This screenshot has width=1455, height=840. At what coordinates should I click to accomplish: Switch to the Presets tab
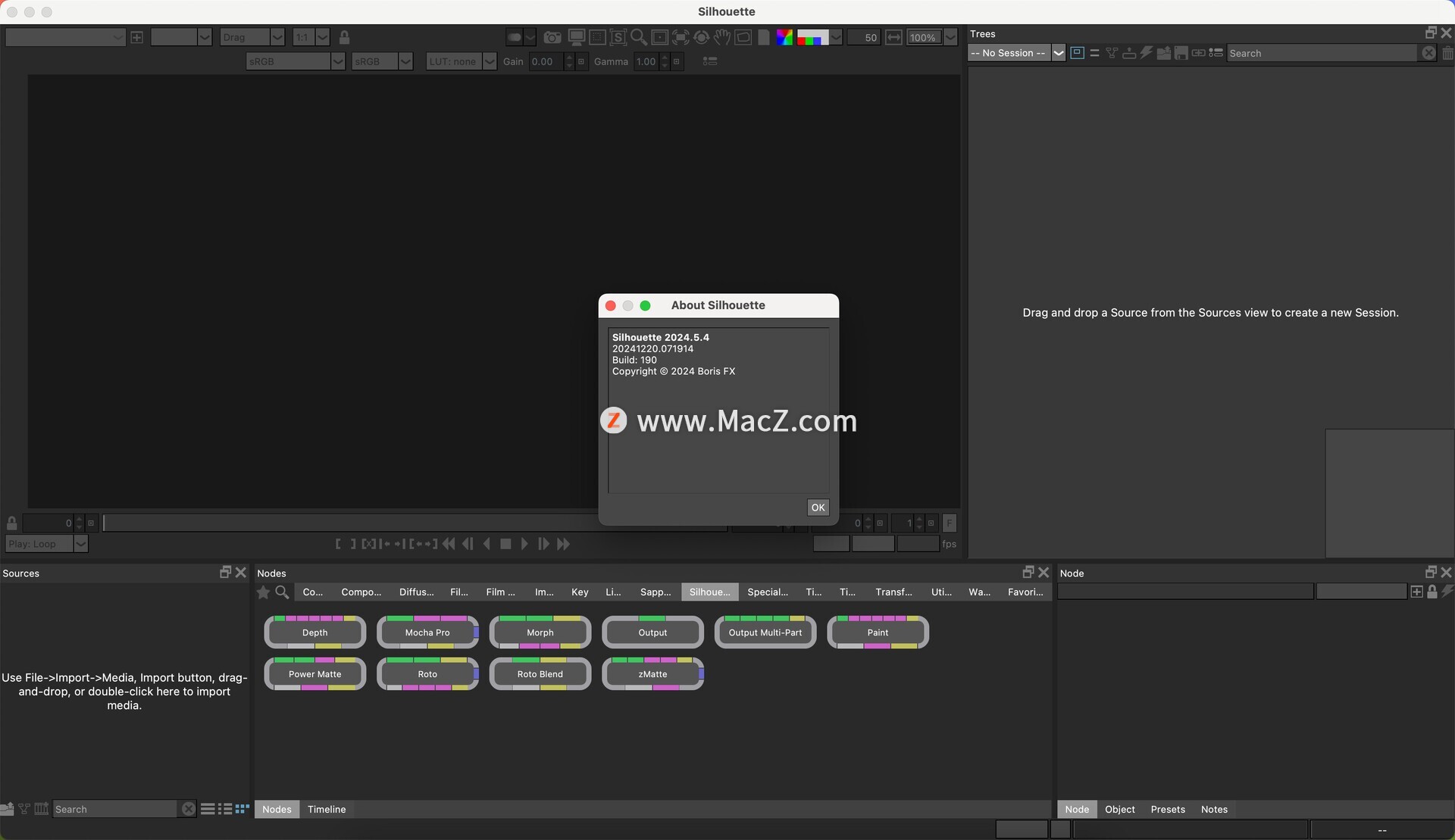click(1168, 809)
